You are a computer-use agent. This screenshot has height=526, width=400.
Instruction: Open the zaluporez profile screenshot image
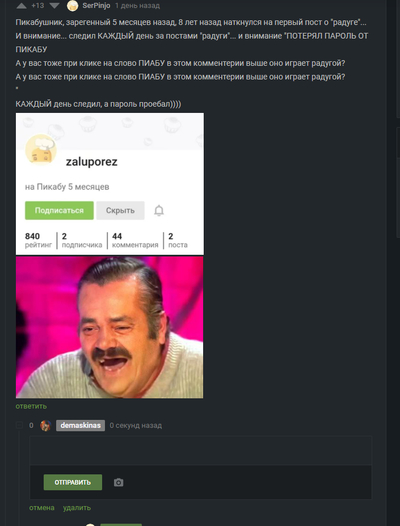[x=110, y=184]
